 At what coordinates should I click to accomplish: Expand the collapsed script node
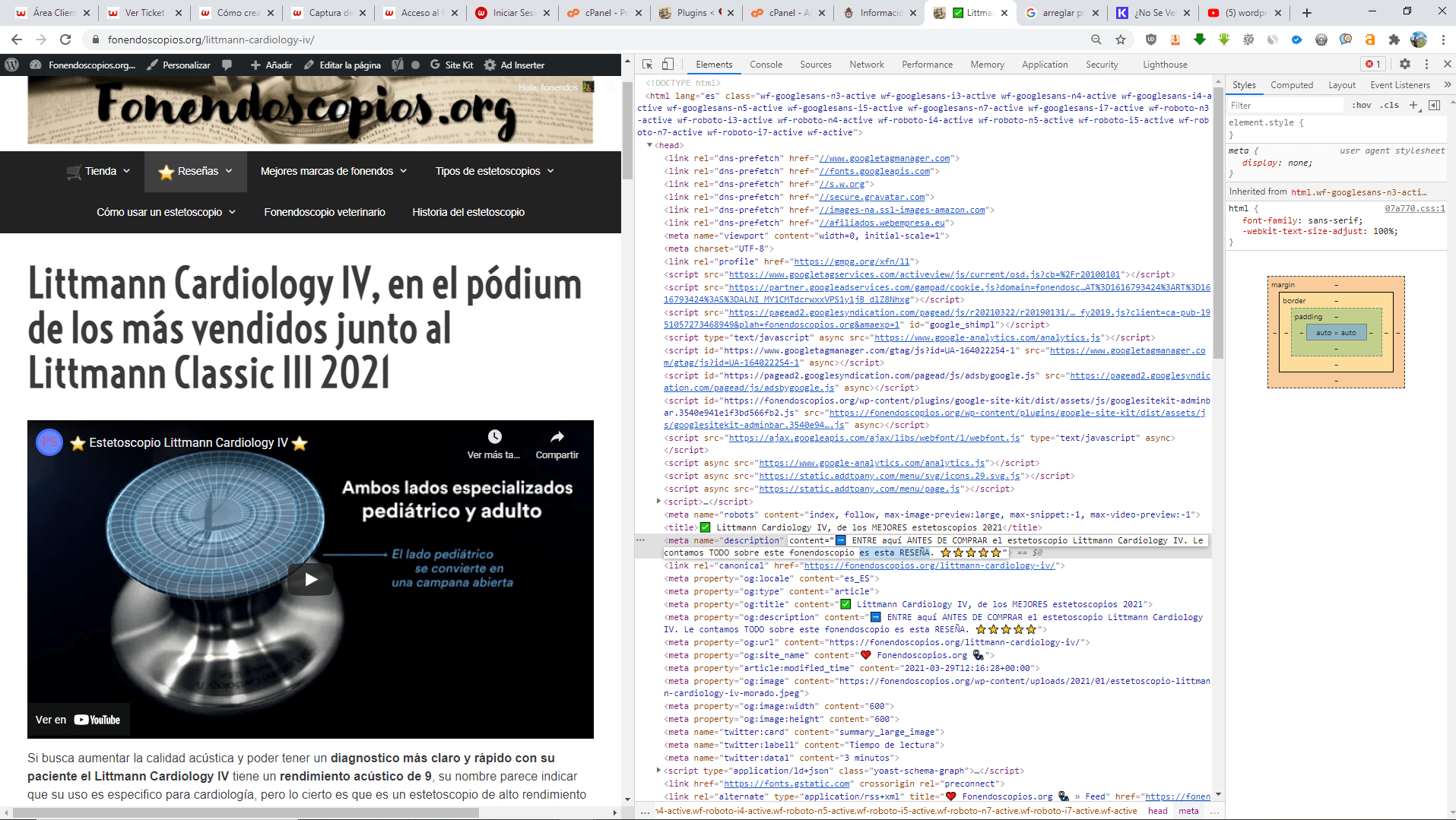coord(658,502)
